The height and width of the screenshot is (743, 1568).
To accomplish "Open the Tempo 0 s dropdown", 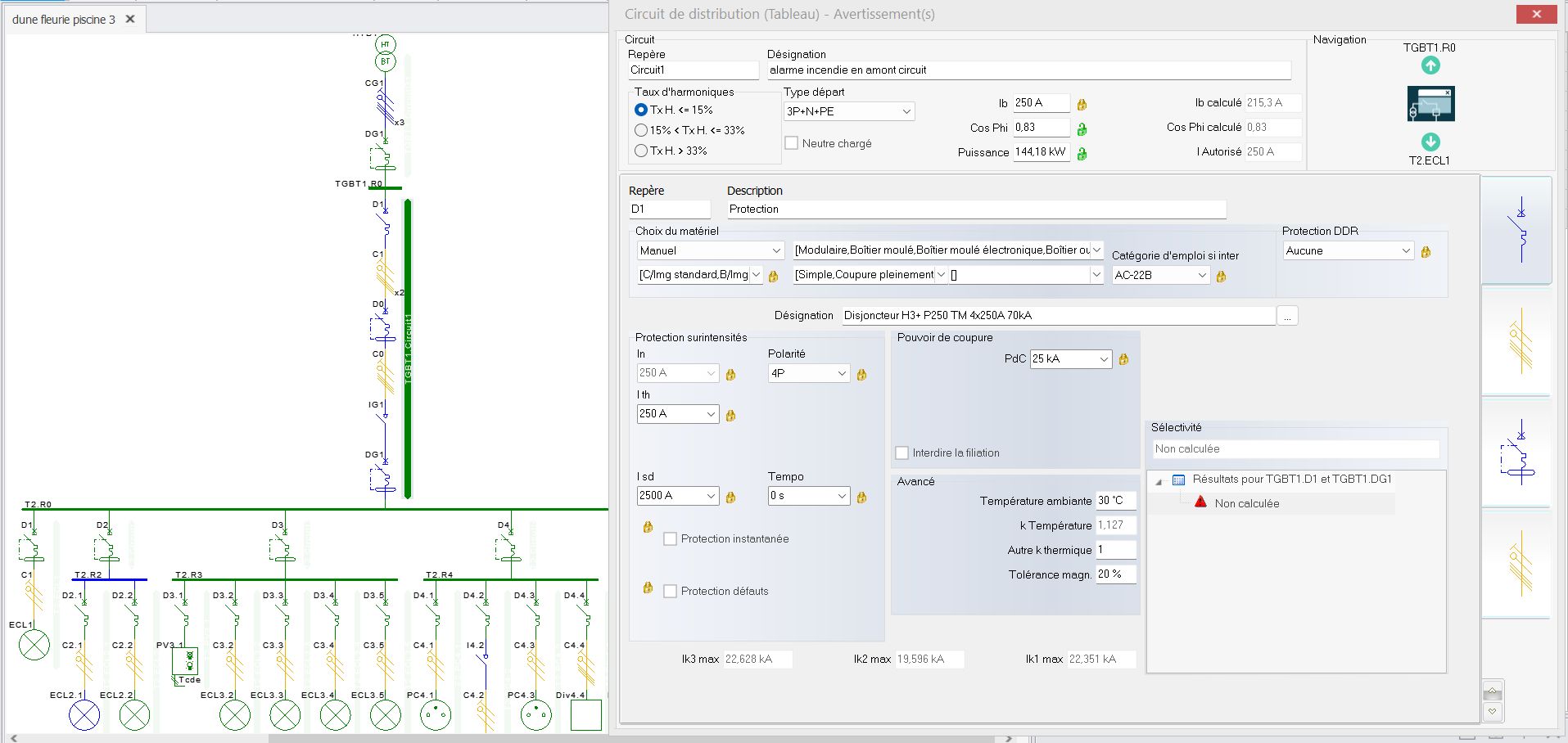I will [x=809, y=496].
